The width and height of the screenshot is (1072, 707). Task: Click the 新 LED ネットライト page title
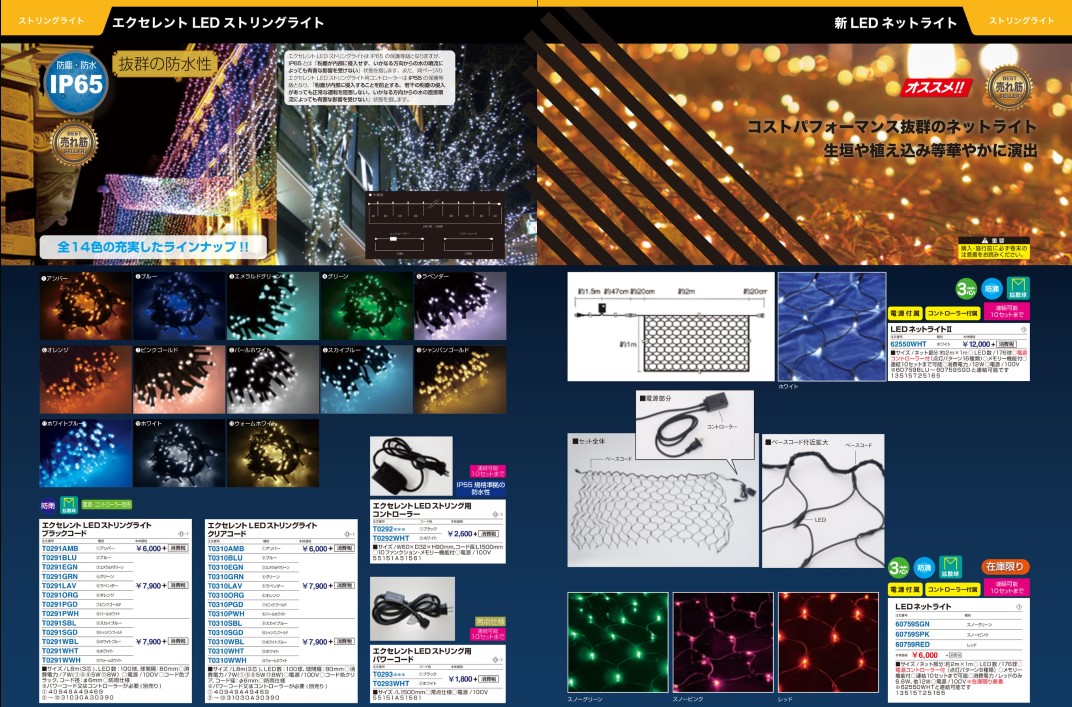tap(895, 23)
